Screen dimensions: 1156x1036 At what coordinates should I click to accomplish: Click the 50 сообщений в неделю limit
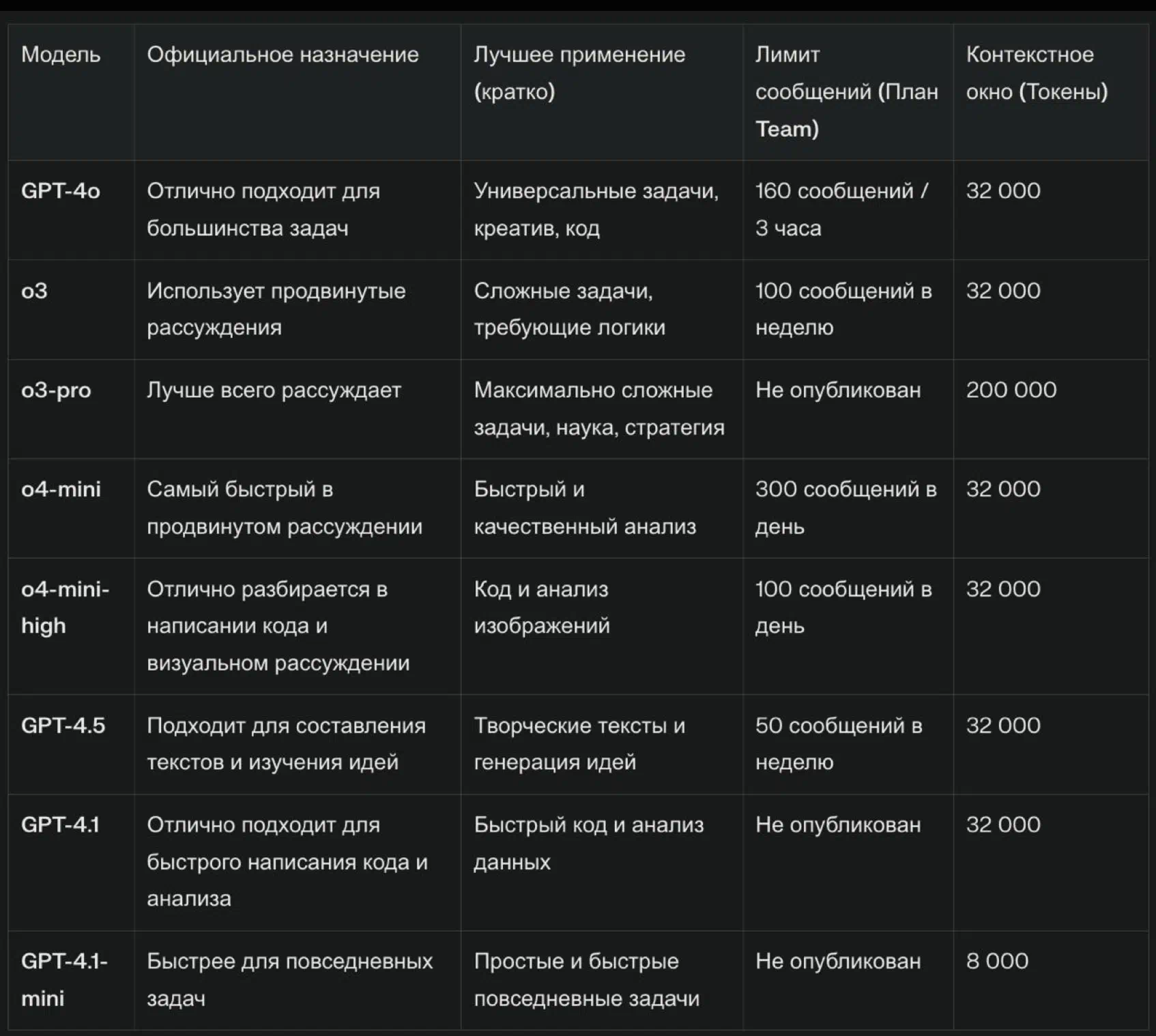[x=839, y=744]
